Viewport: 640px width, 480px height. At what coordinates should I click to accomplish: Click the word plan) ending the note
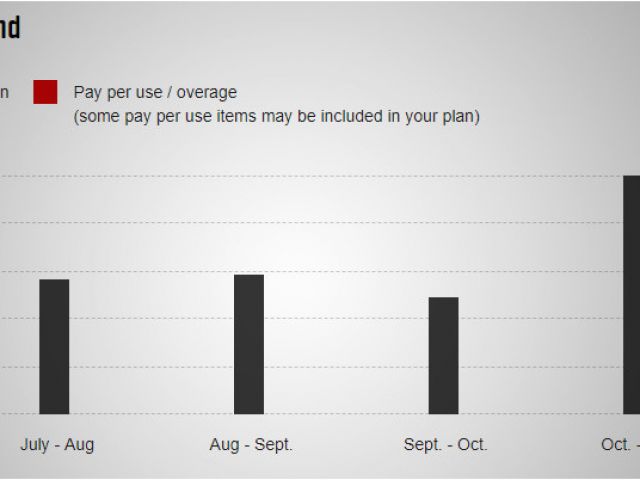pos(461,116)
